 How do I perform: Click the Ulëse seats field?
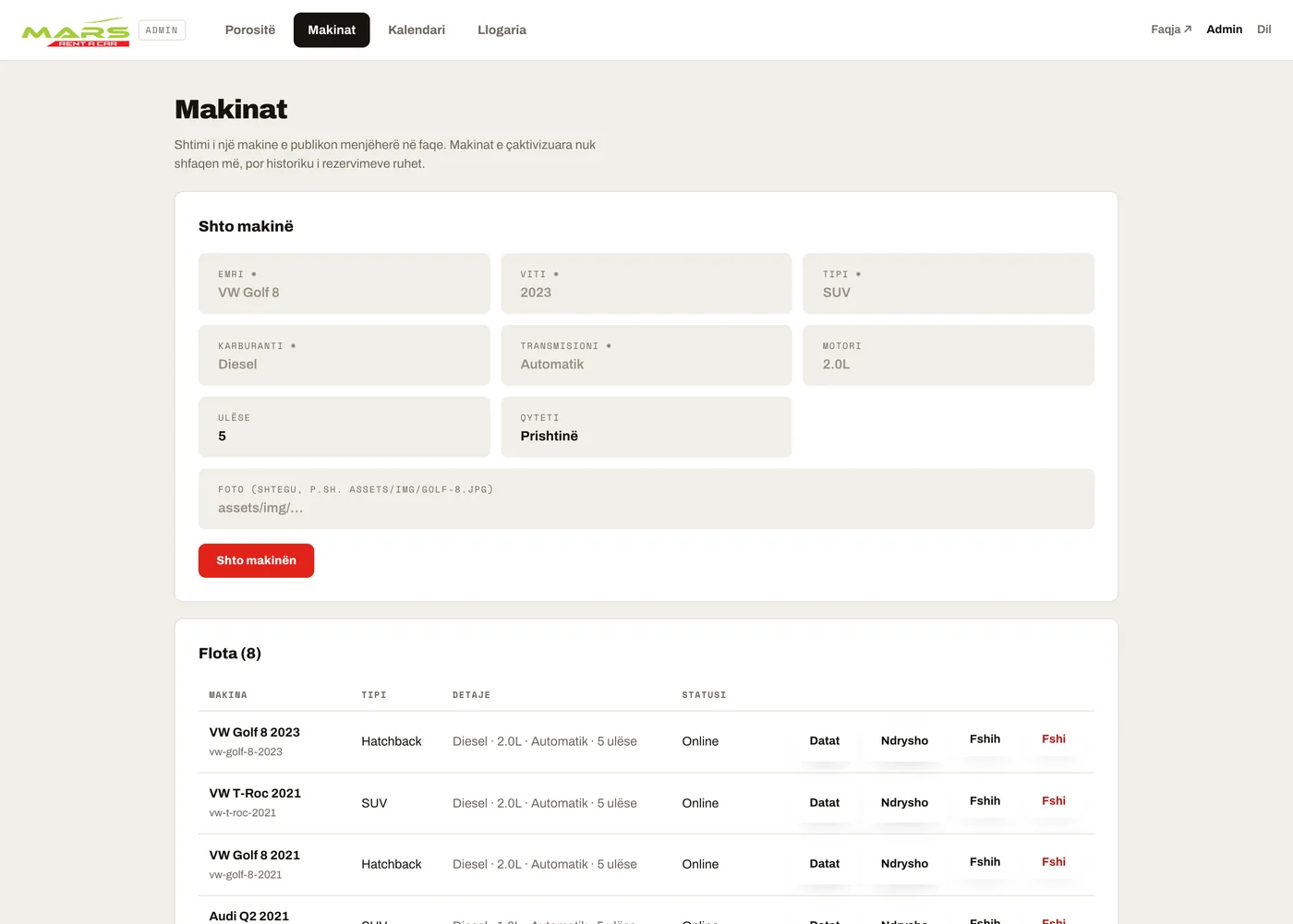tap(344, 427)
